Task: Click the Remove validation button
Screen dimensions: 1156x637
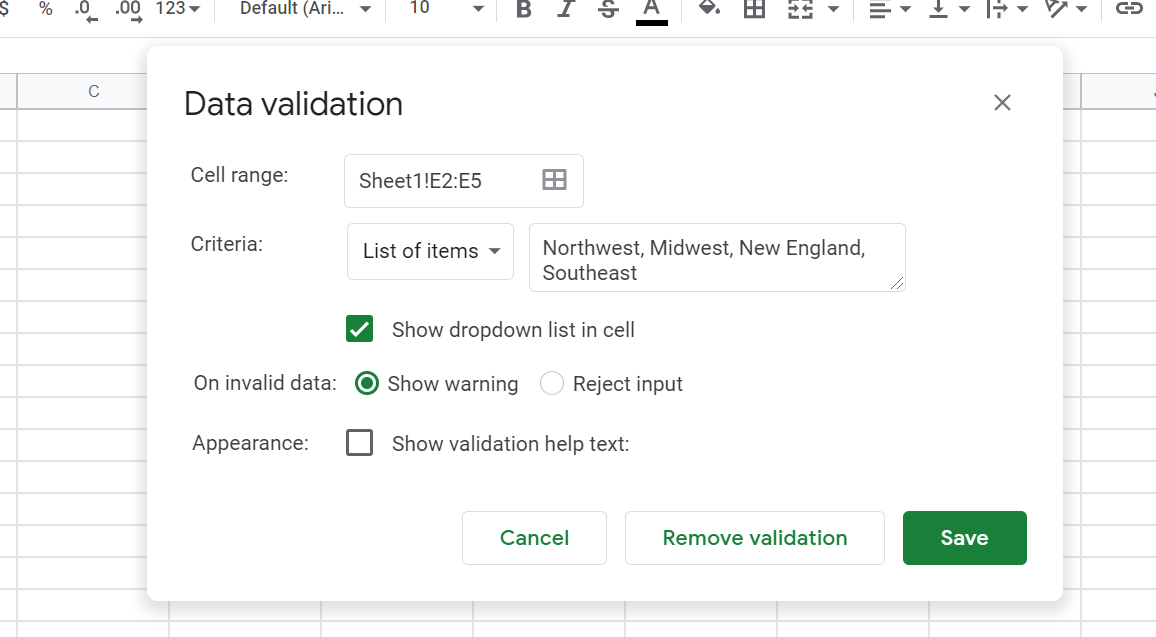Action: pos(754,538)
